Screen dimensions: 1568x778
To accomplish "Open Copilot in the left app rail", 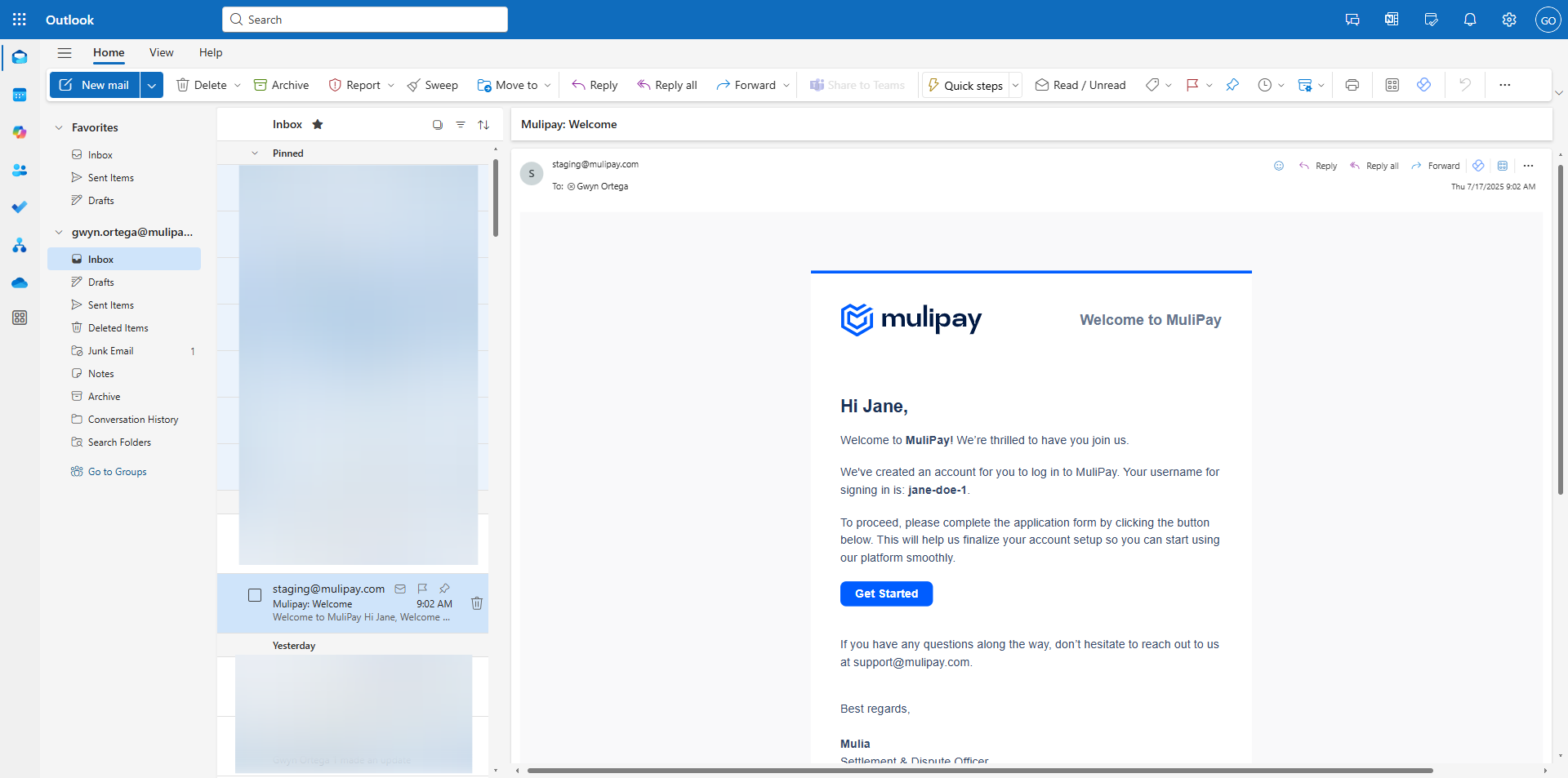I will 20,132.
